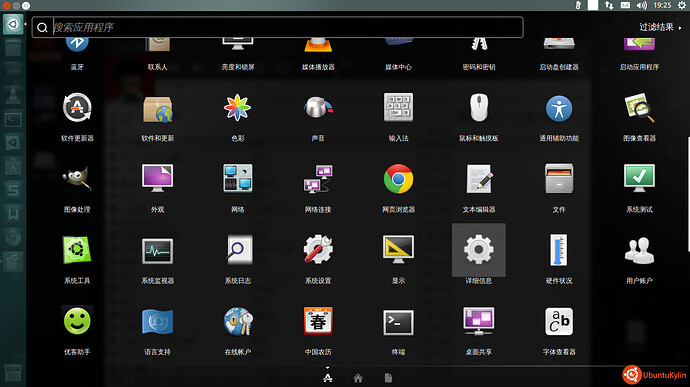Open the 软件更新器 application

point(77,108)
